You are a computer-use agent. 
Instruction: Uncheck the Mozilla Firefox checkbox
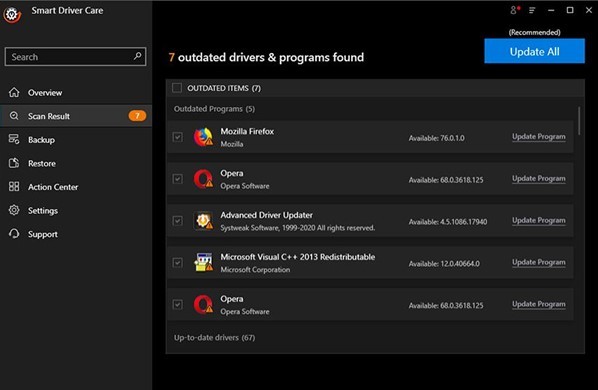pyautogui.click(x=178, y=137)
